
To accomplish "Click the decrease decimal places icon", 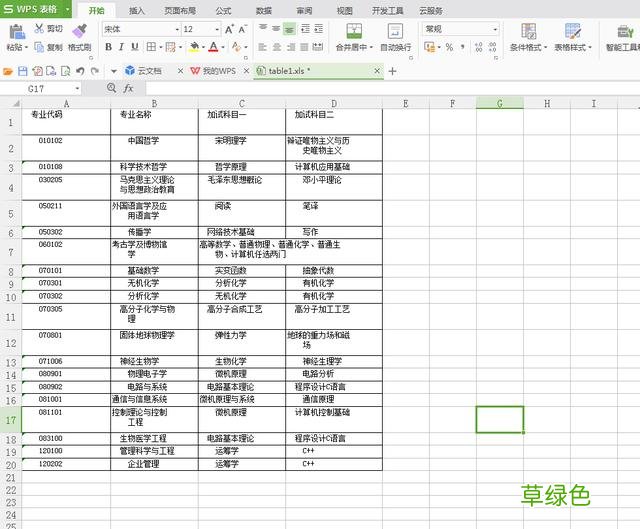I will [x=492, y=47].
